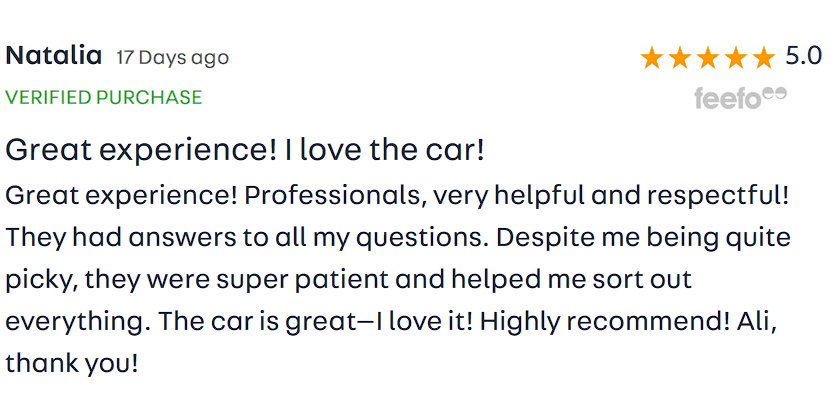Click the fourth orange rating star
Image resolution: width=838 pixels, height=420 pixels.
pyautogui.click(x=735, y=58)
